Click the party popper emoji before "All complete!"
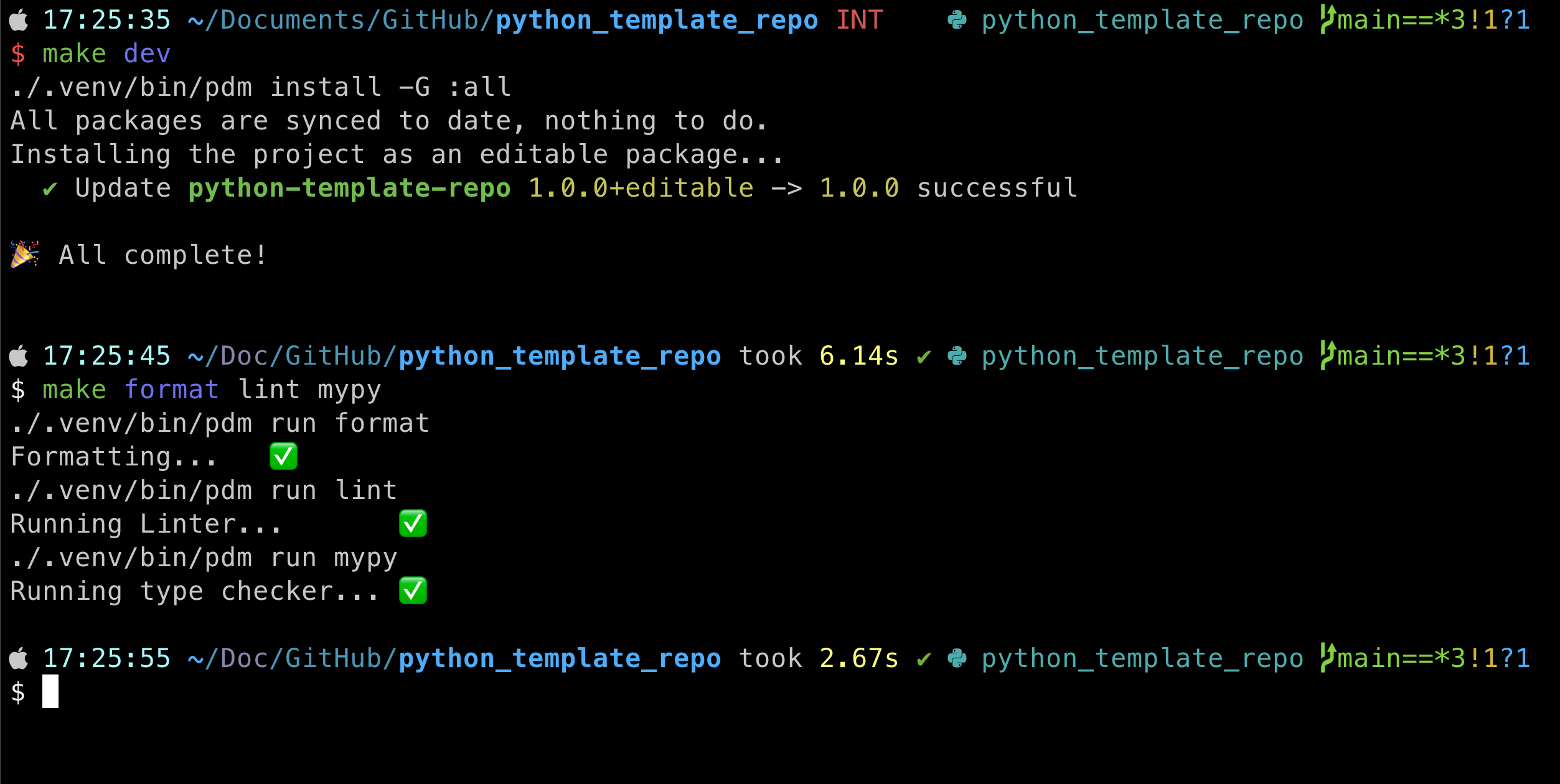1560x784 pixels. point(25,254)
